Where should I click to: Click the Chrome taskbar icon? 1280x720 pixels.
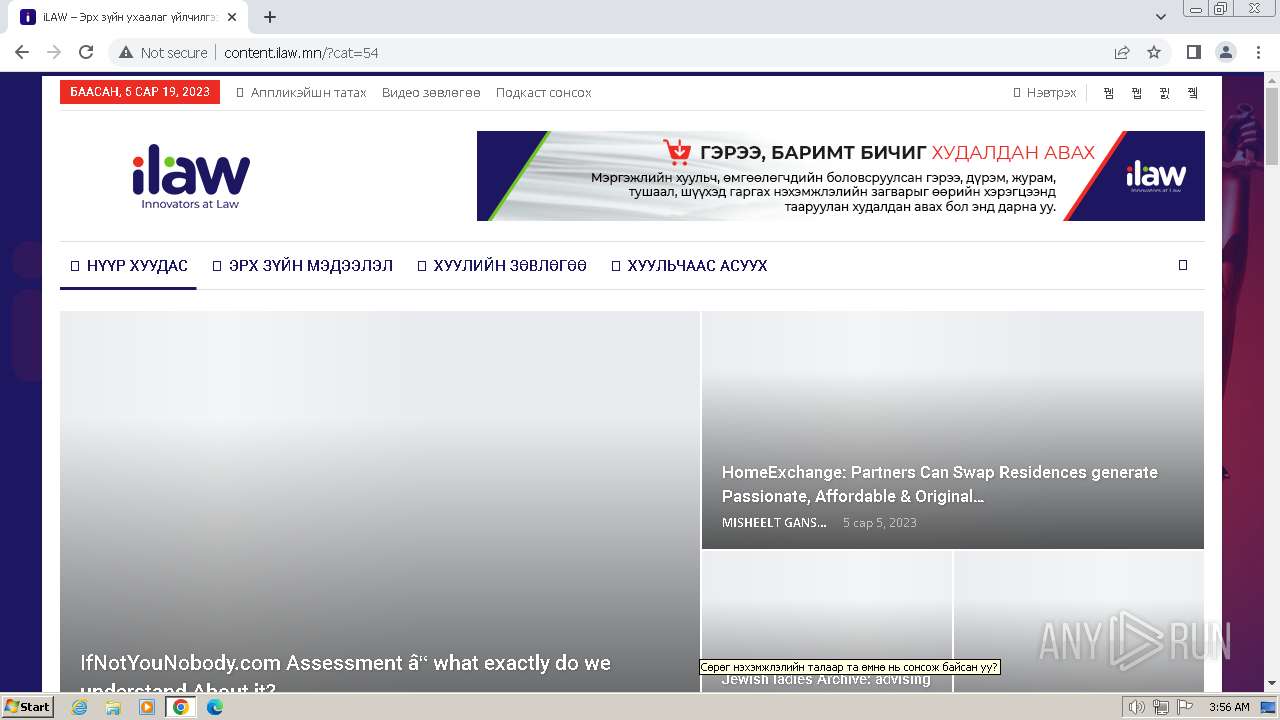(181, 707)
